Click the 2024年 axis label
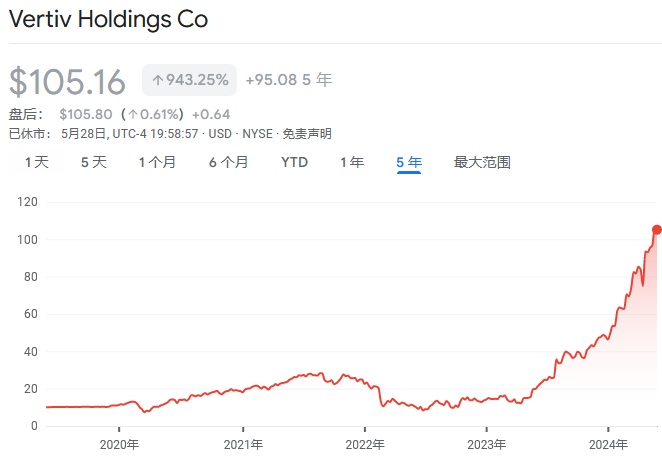This screenshot has height=457, width=662. click(x=609, y=445)
